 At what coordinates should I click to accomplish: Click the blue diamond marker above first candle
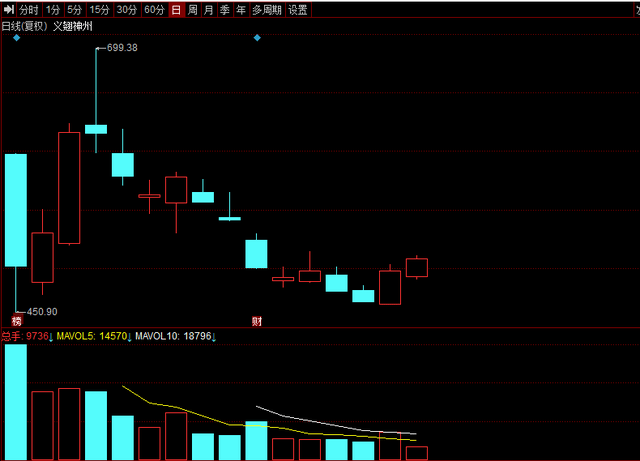[x=16, y=38]
